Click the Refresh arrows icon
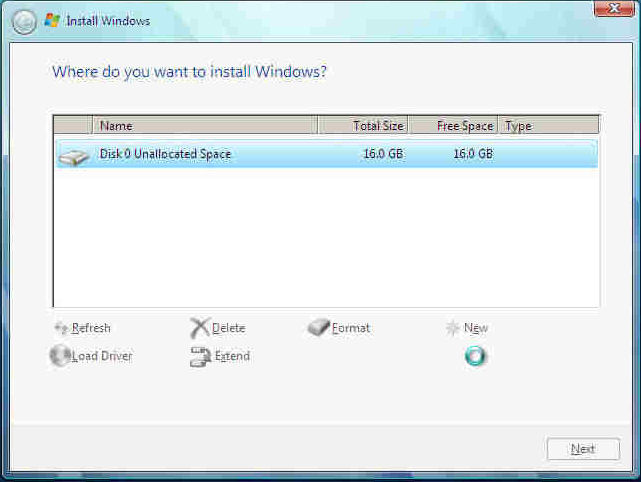Image resolution: width=641 pixels, height=482 pixels. pyautogui.click(x=61, y=328)
